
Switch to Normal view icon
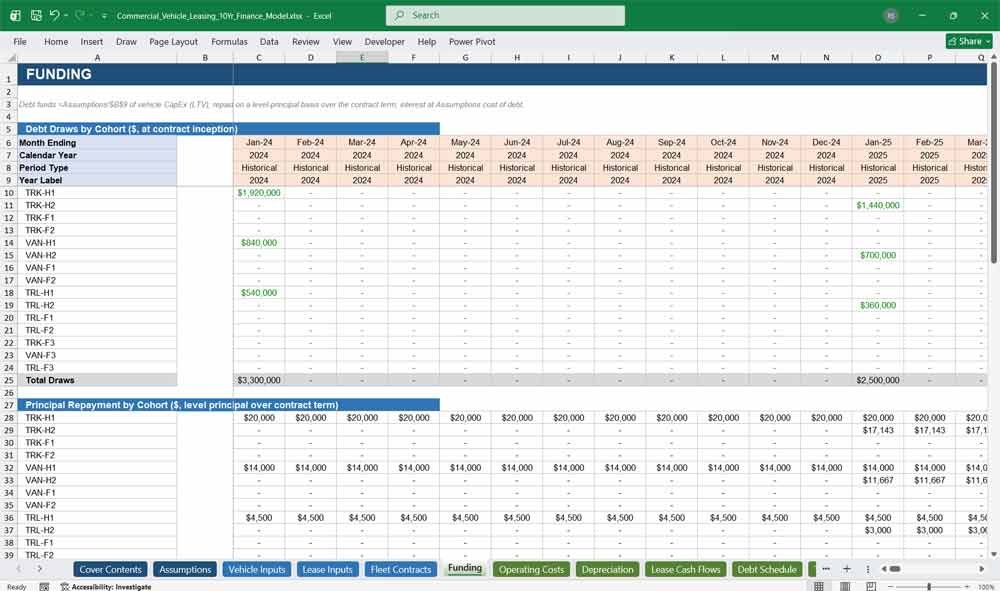pyautogui.click(x=819, y=586)
